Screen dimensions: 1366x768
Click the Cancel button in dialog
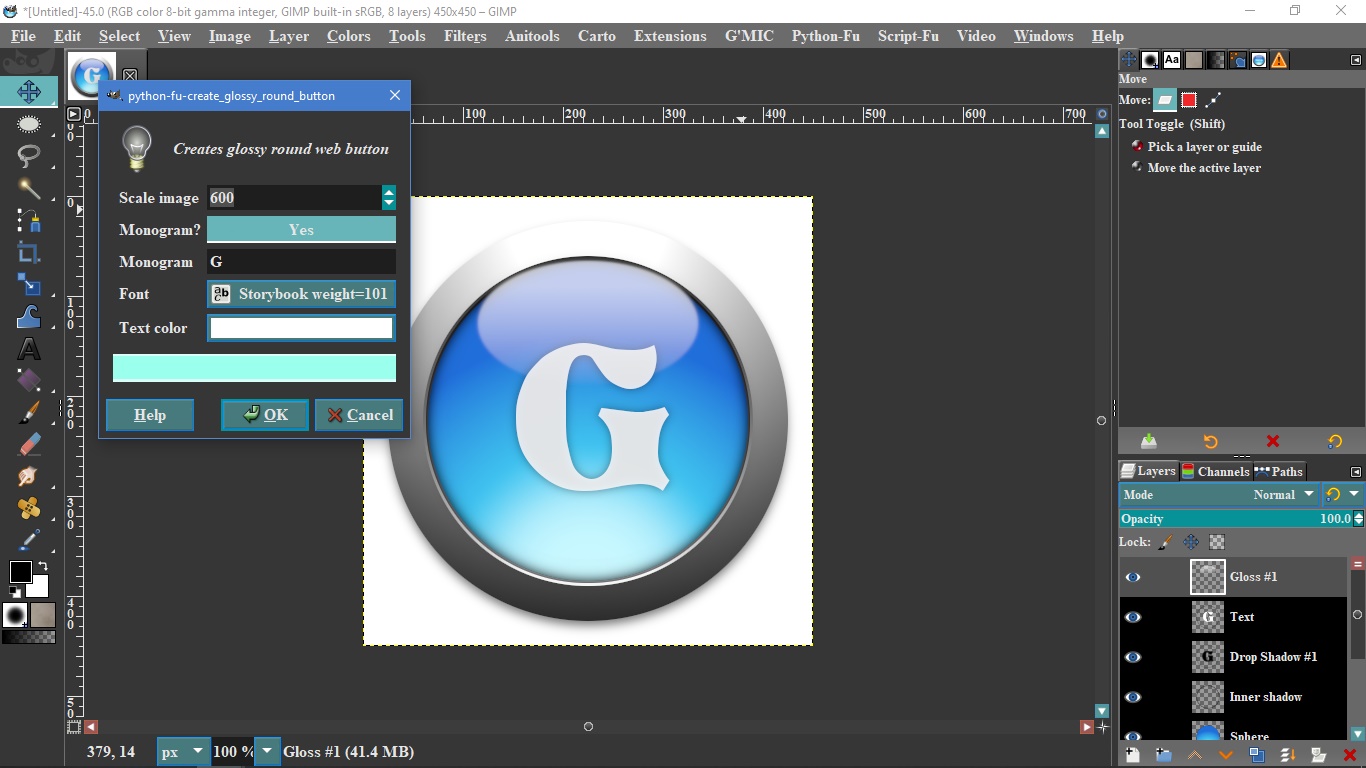(360, 415)
